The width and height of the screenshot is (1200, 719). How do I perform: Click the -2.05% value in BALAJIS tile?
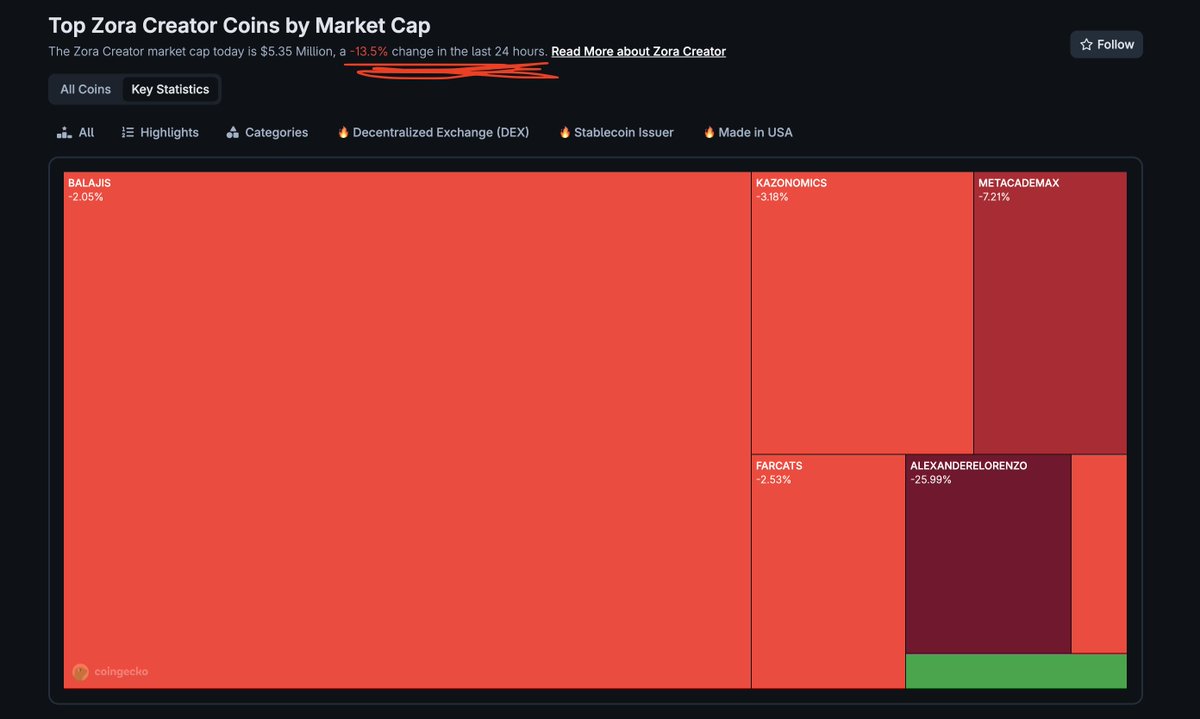85,197
